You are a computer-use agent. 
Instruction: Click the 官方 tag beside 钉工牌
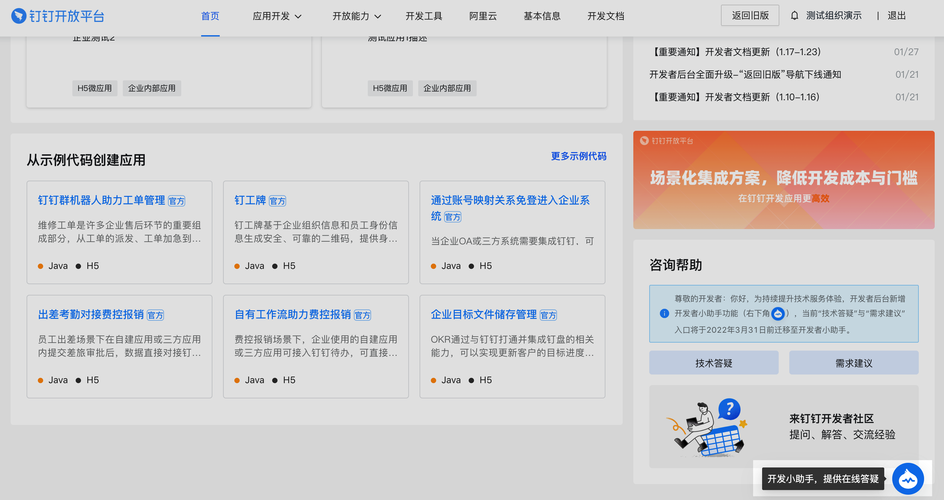pos(278,201)
